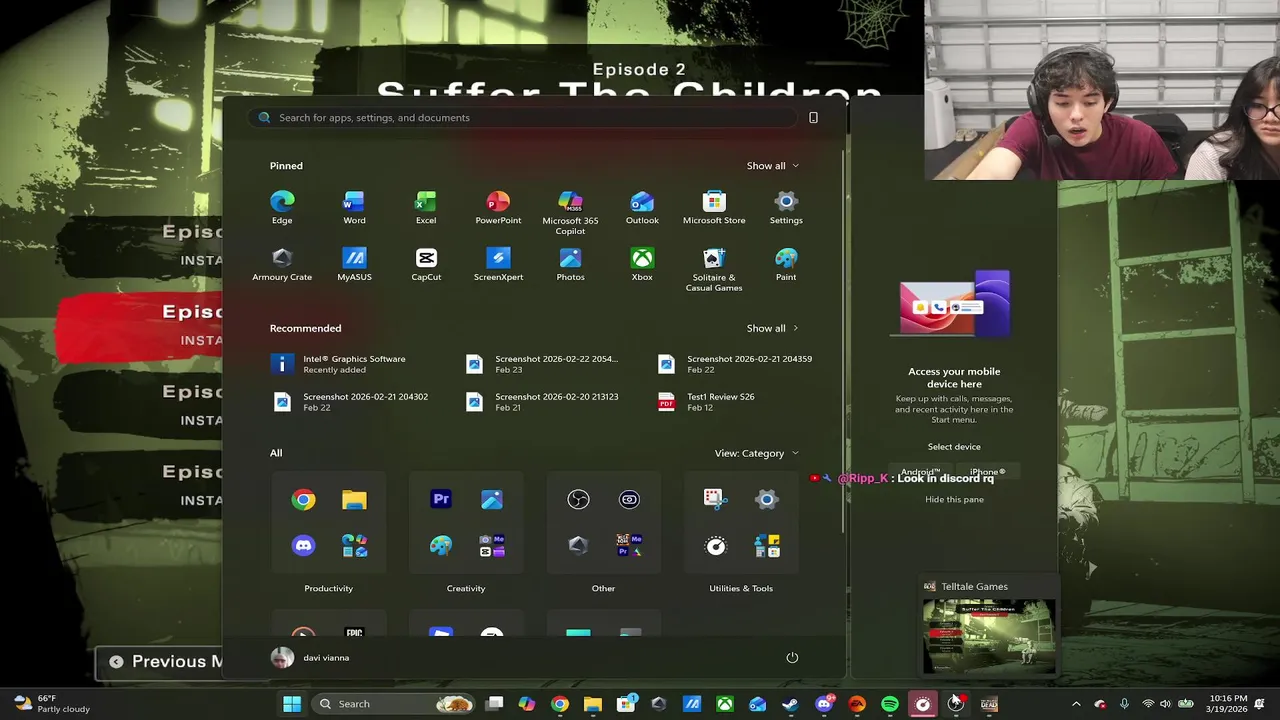Image resolution: width=1280 pixels, height=720 pixels.
Task: Open Microsoft 365 Copilot pinned app
Action: point(570,213)
